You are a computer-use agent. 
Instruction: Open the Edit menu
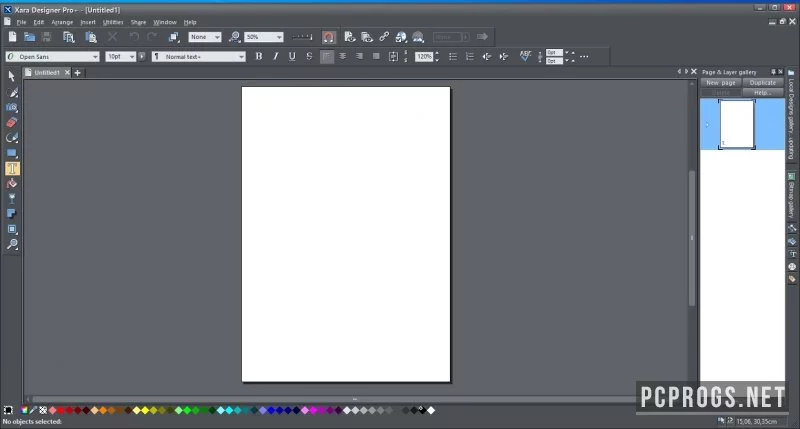[39, 22]
